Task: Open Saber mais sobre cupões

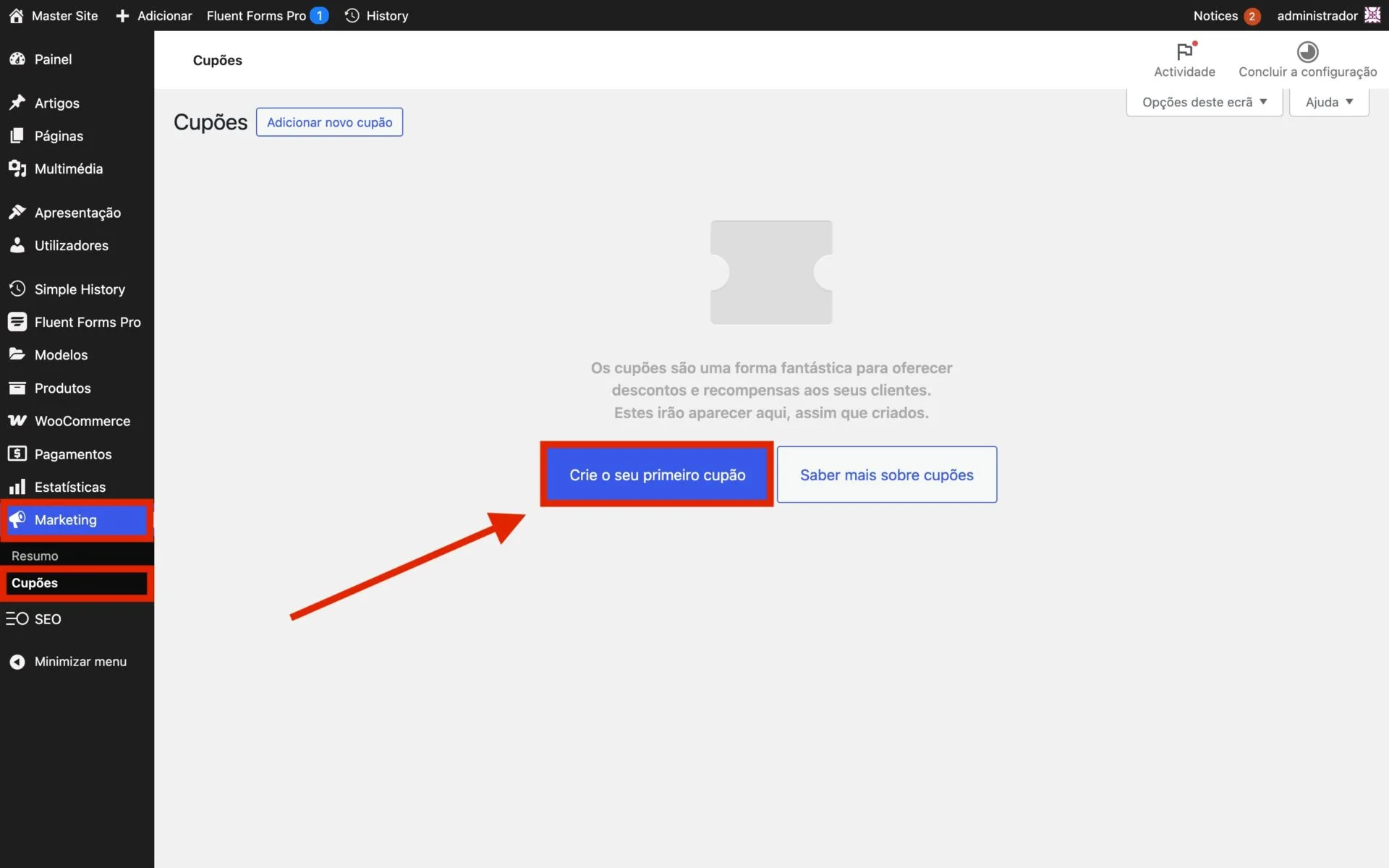Action: tap(886, 475)
